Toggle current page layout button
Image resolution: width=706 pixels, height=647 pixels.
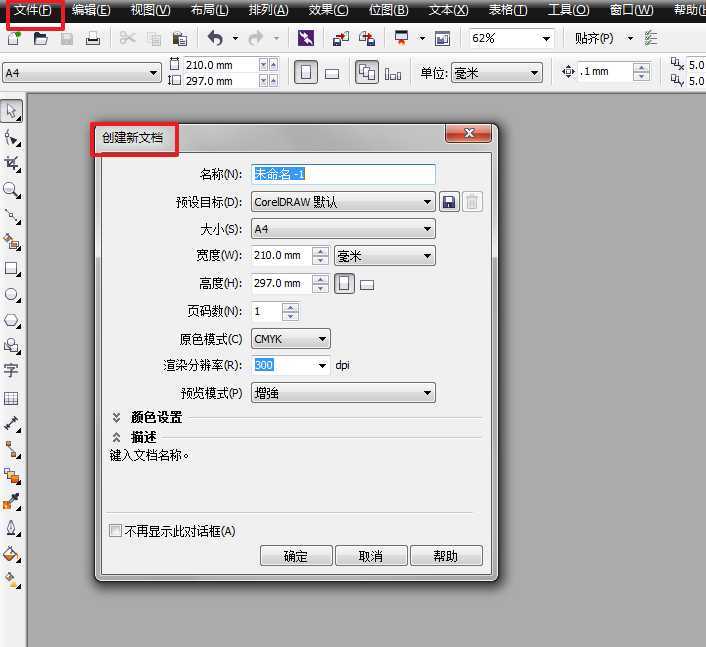393,74
